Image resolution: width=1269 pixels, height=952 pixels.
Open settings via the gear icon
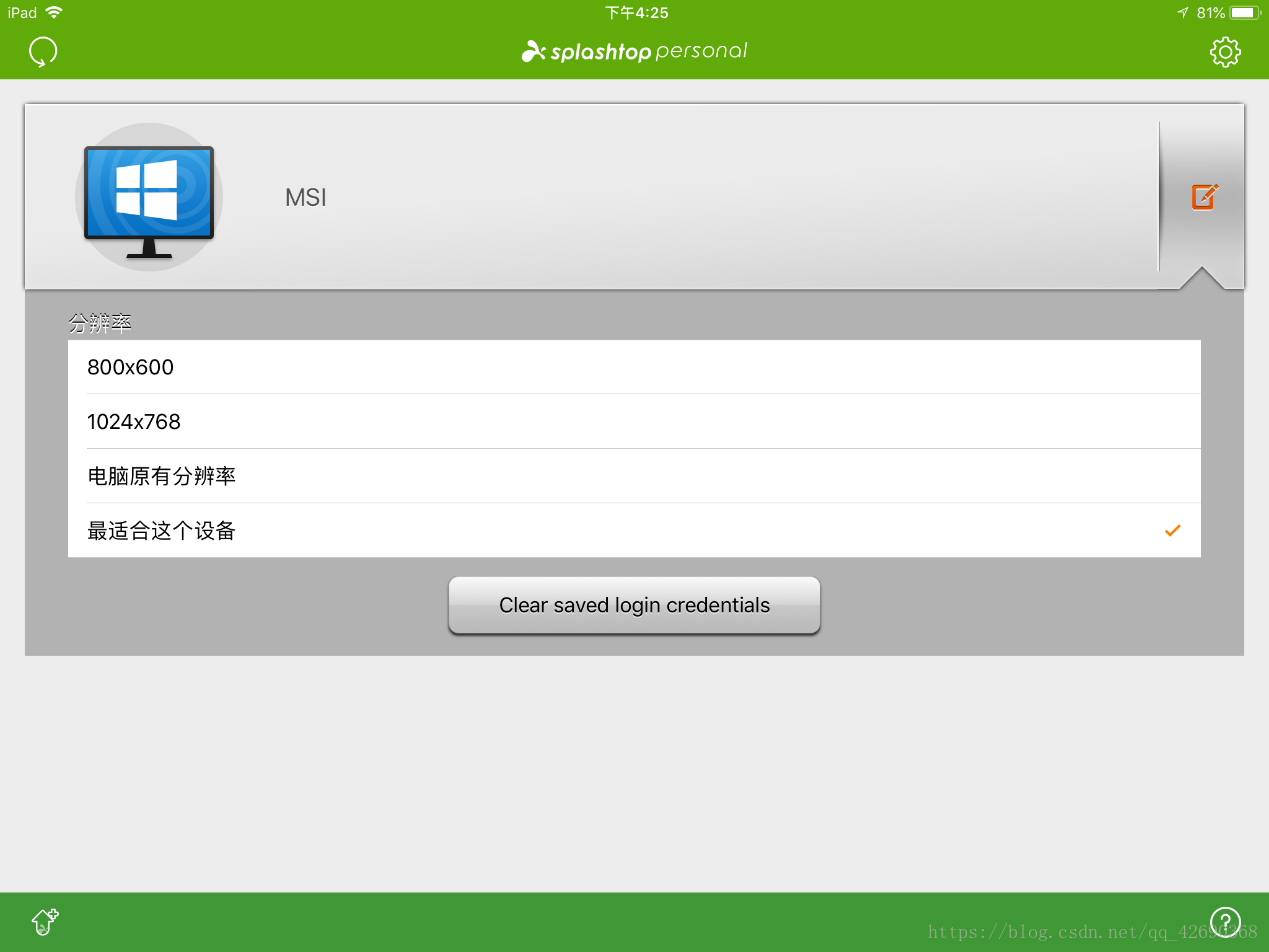(1225, 52)
